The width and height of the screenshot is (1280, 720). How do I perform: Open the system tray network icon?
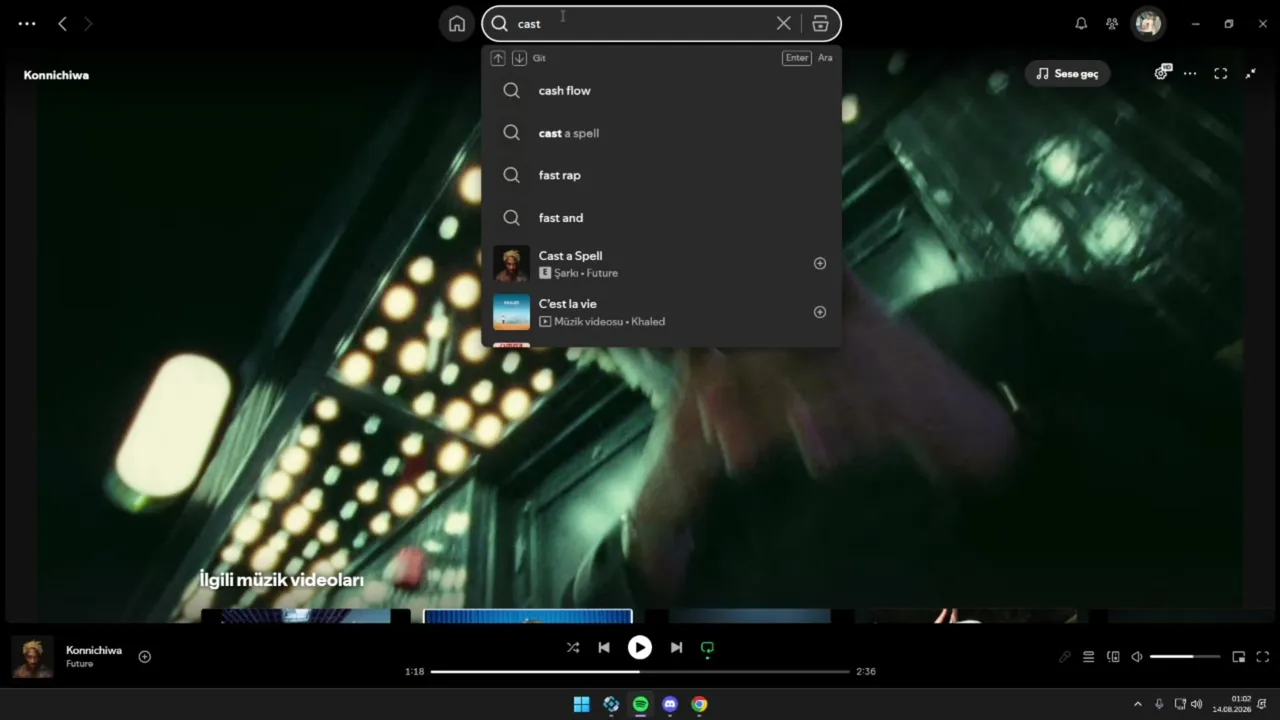(1180, 704)
